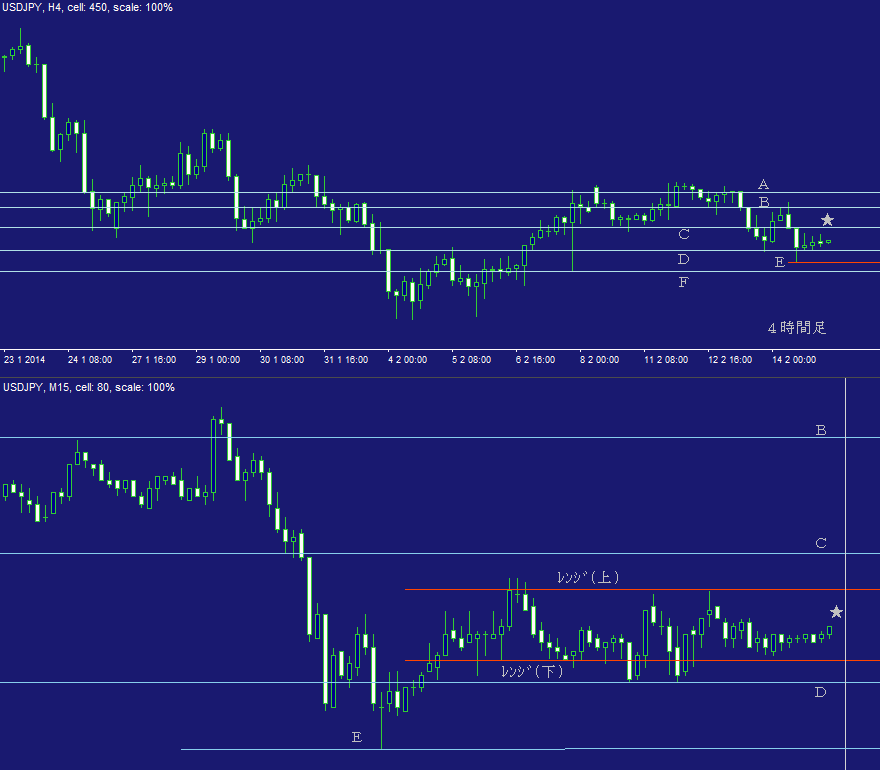This screenshot has height=770, width=880.
Task: Select the 'レンジ(下)' range label
Action: tap(532, 671)
